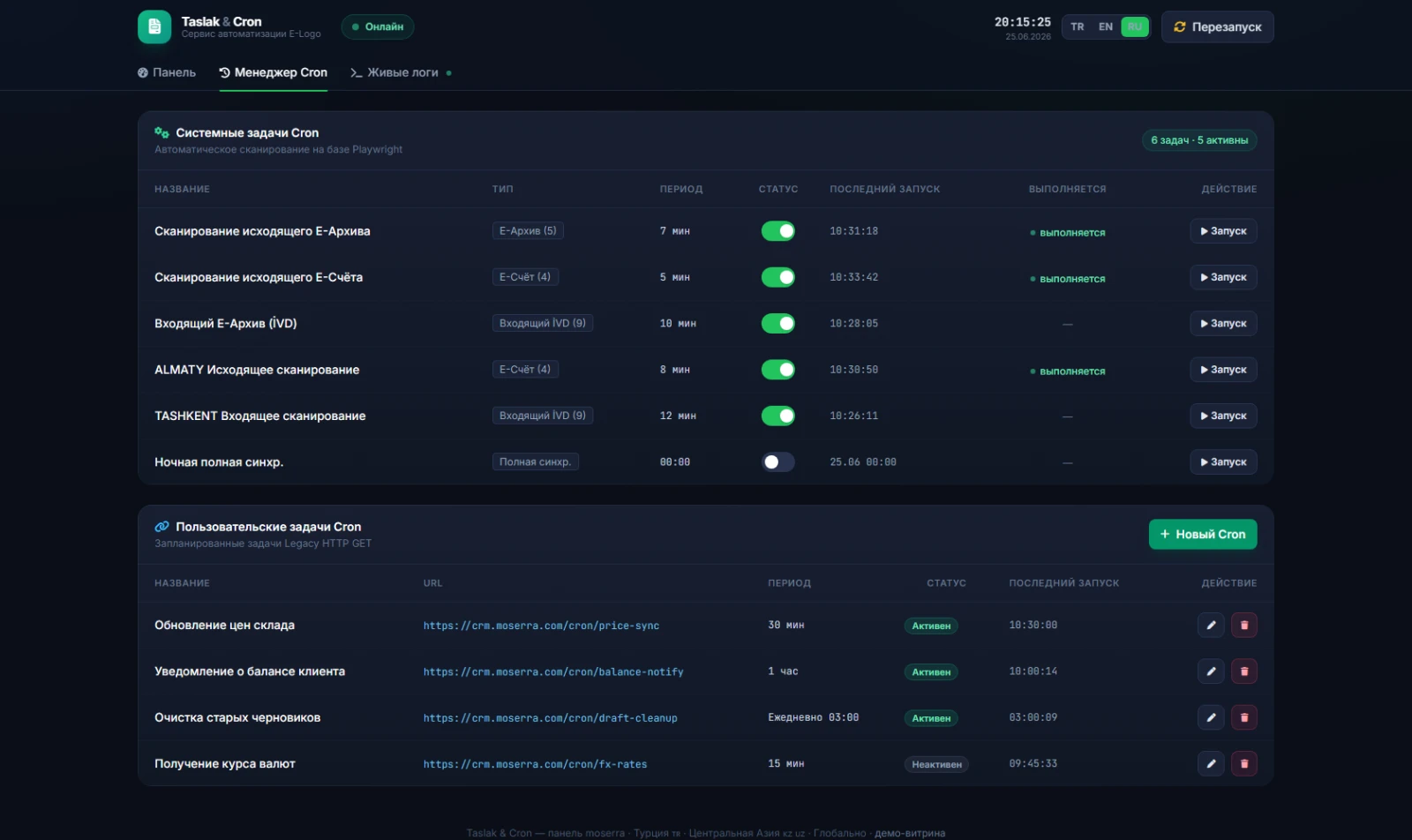
Task: Open the Живые логи tab
Action: coord(402,72)
